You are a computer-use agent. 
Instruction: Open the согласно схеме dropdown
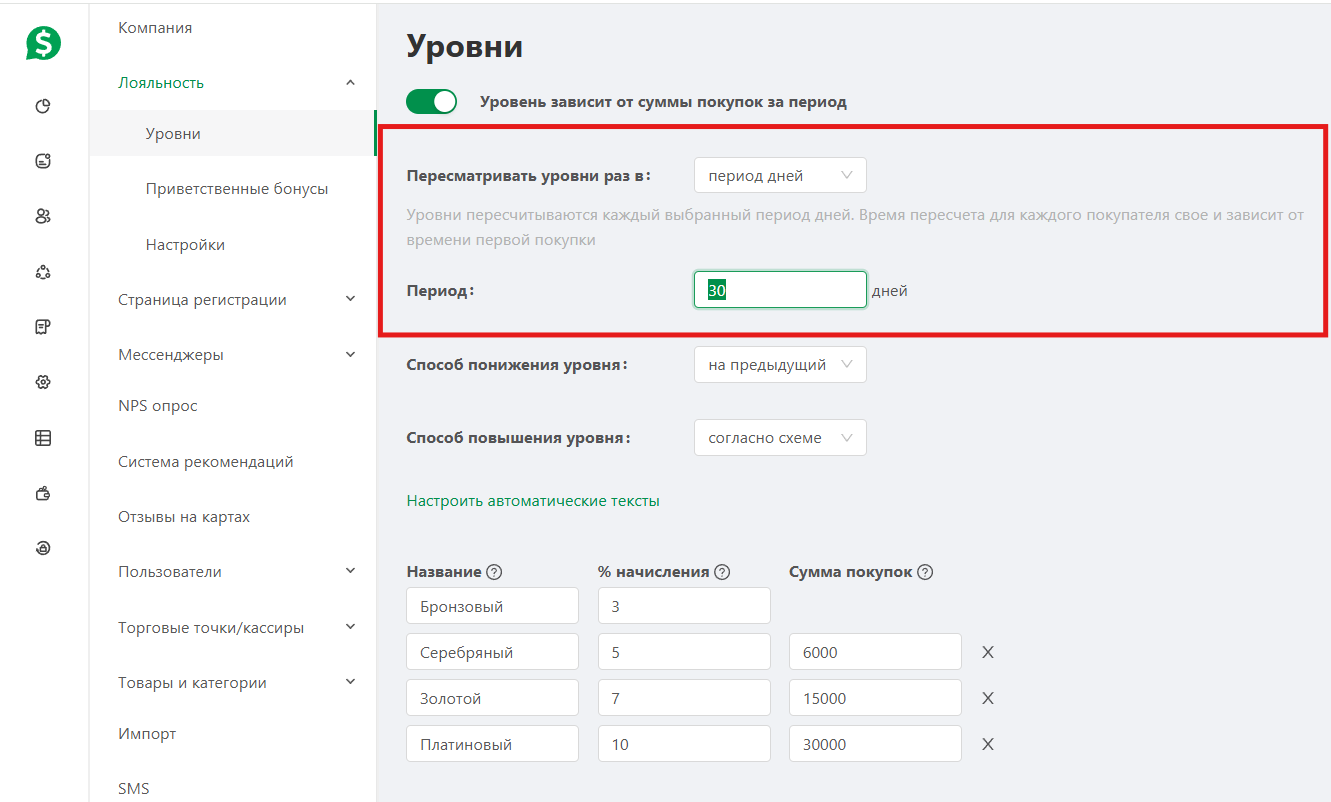780,438
